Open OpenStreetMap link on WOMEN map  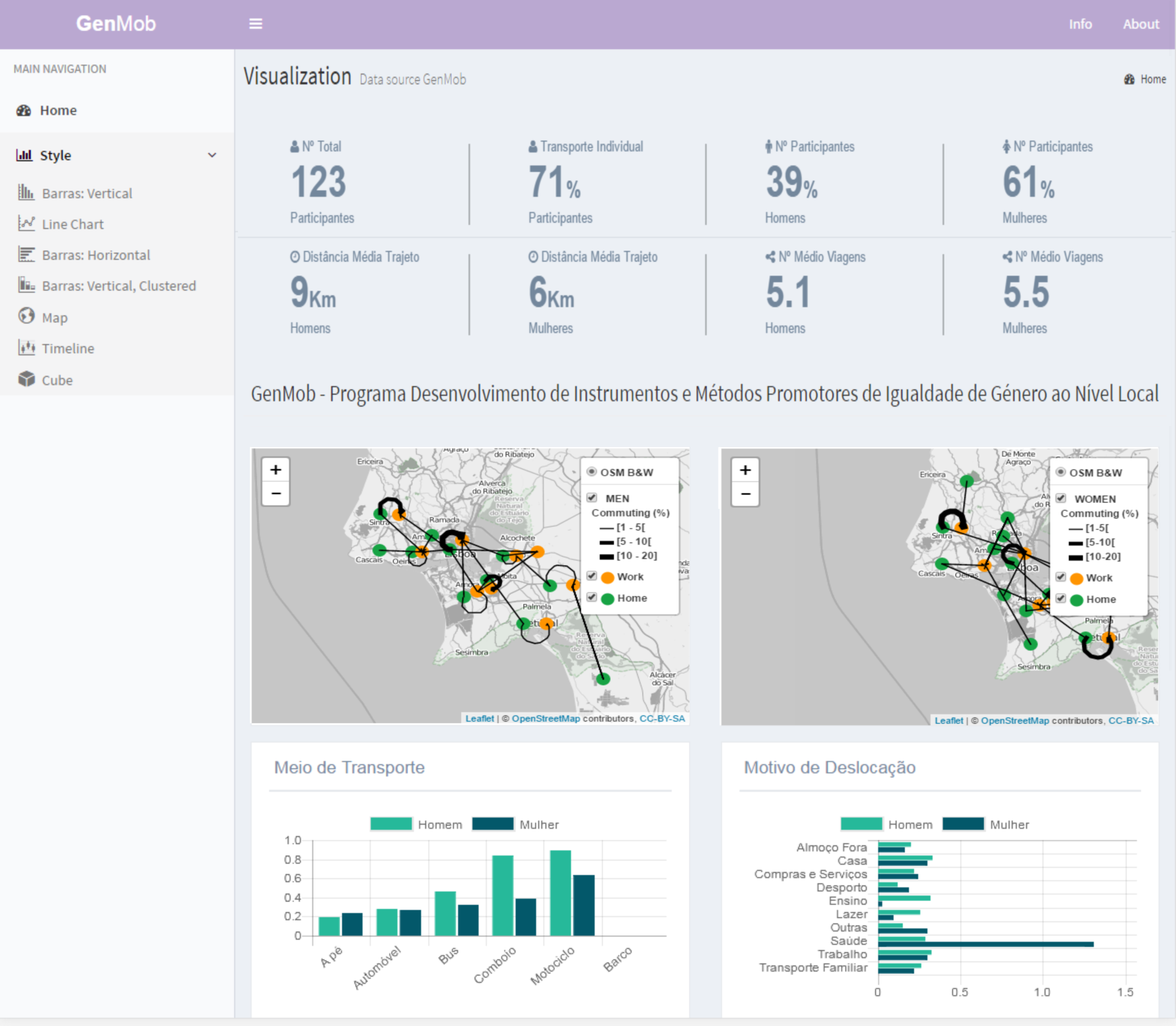1015,720
